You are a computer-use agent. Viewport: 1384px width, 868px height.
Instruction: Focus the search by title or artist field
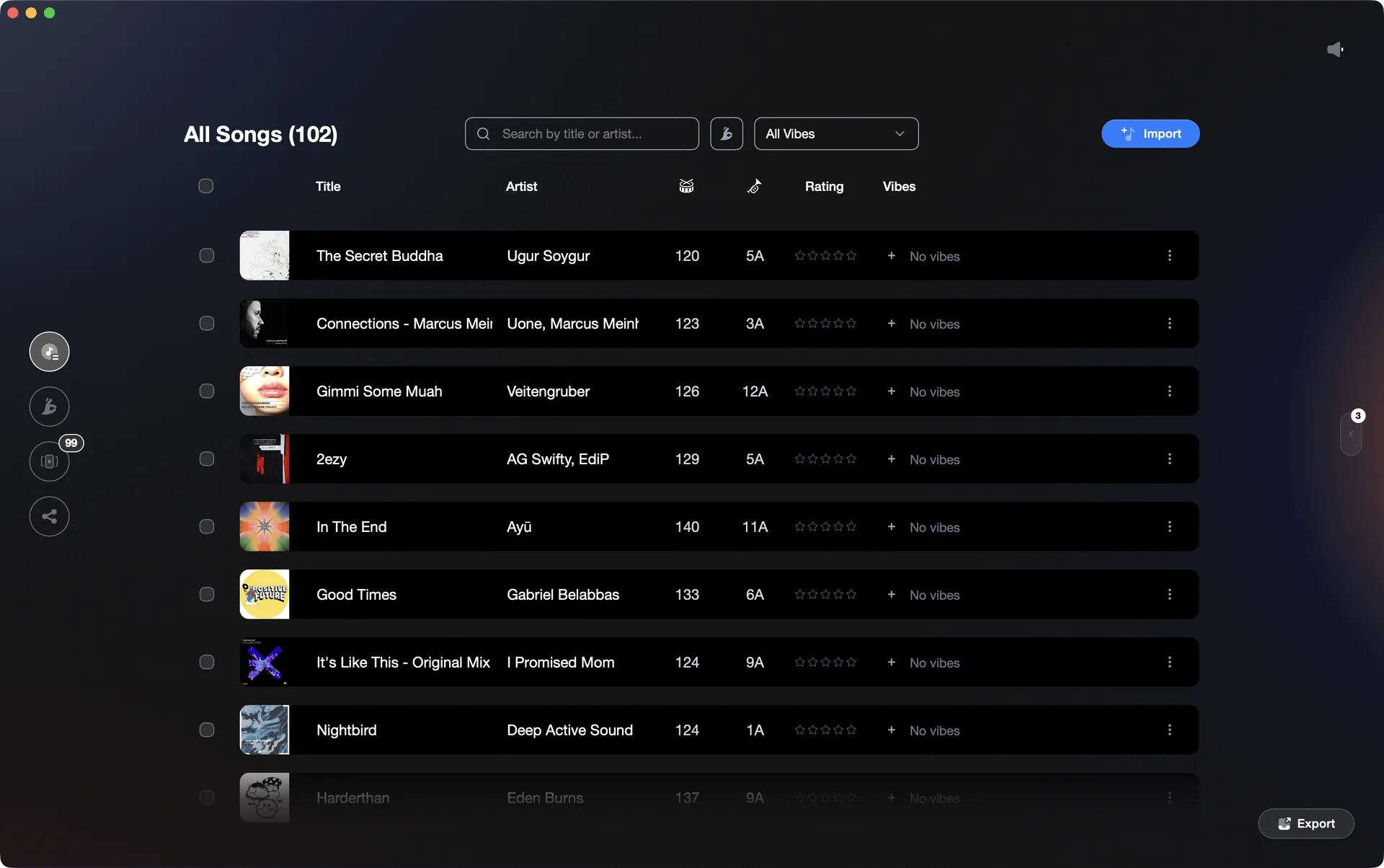coord(582,134)
